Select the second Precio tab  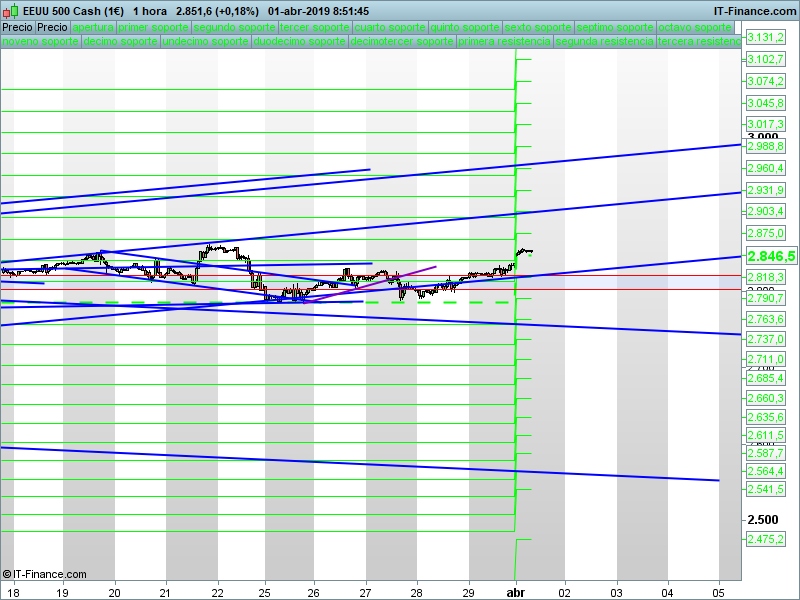53,28
